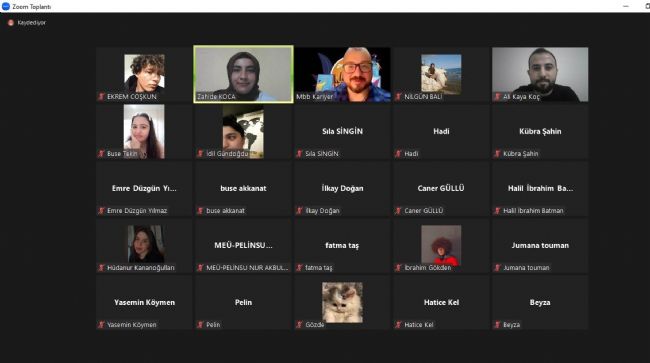
Task: Click the large fatma taş name
Action: pos(342,245)
